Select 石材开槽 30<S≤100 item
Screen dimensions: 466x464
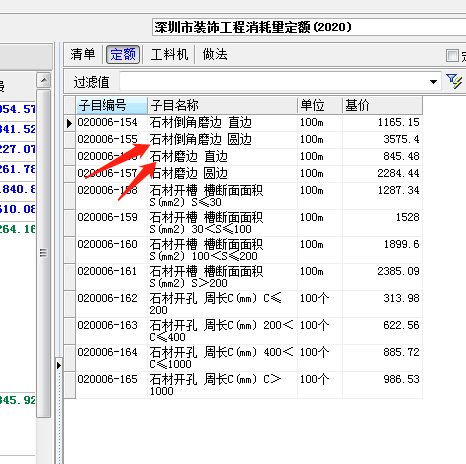tap(222, 223)
